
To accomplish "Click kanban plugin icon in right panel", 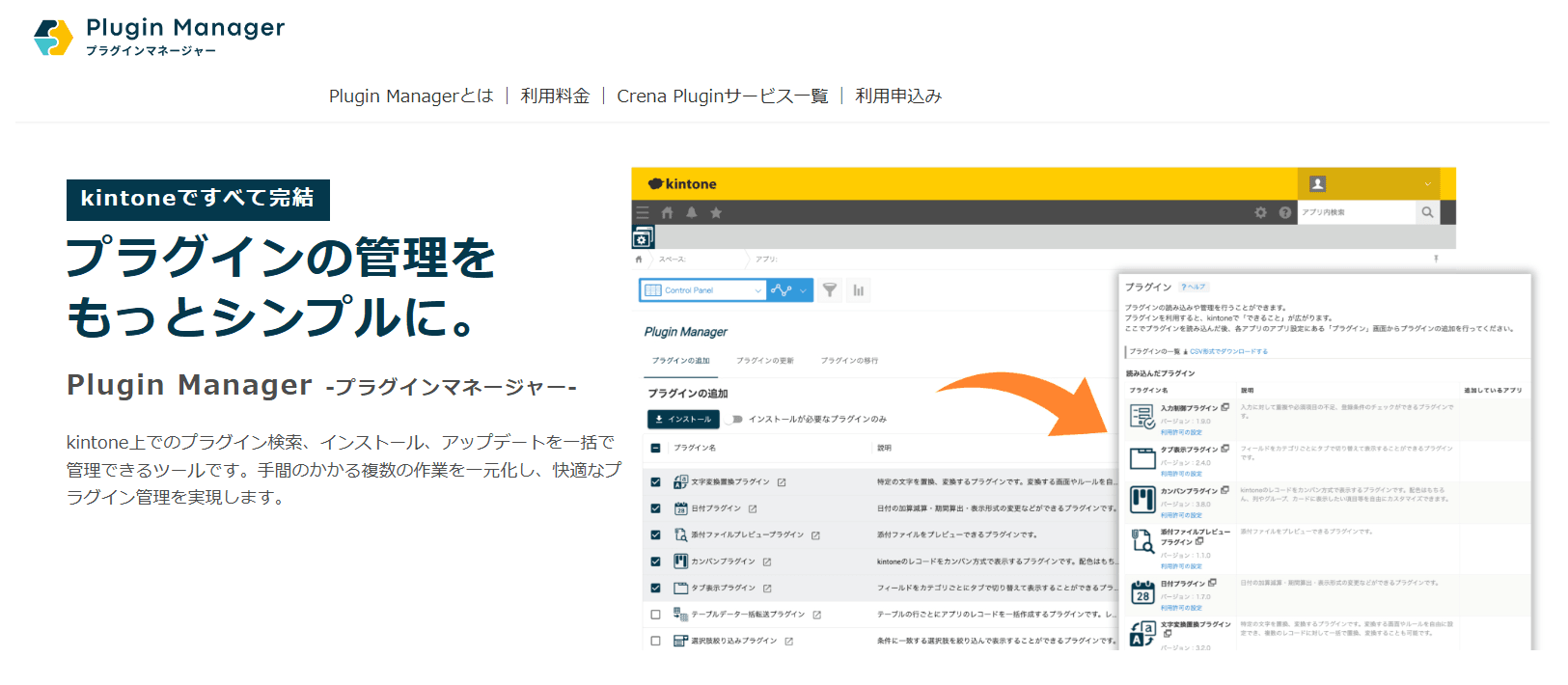I will tap(1142, 499).
